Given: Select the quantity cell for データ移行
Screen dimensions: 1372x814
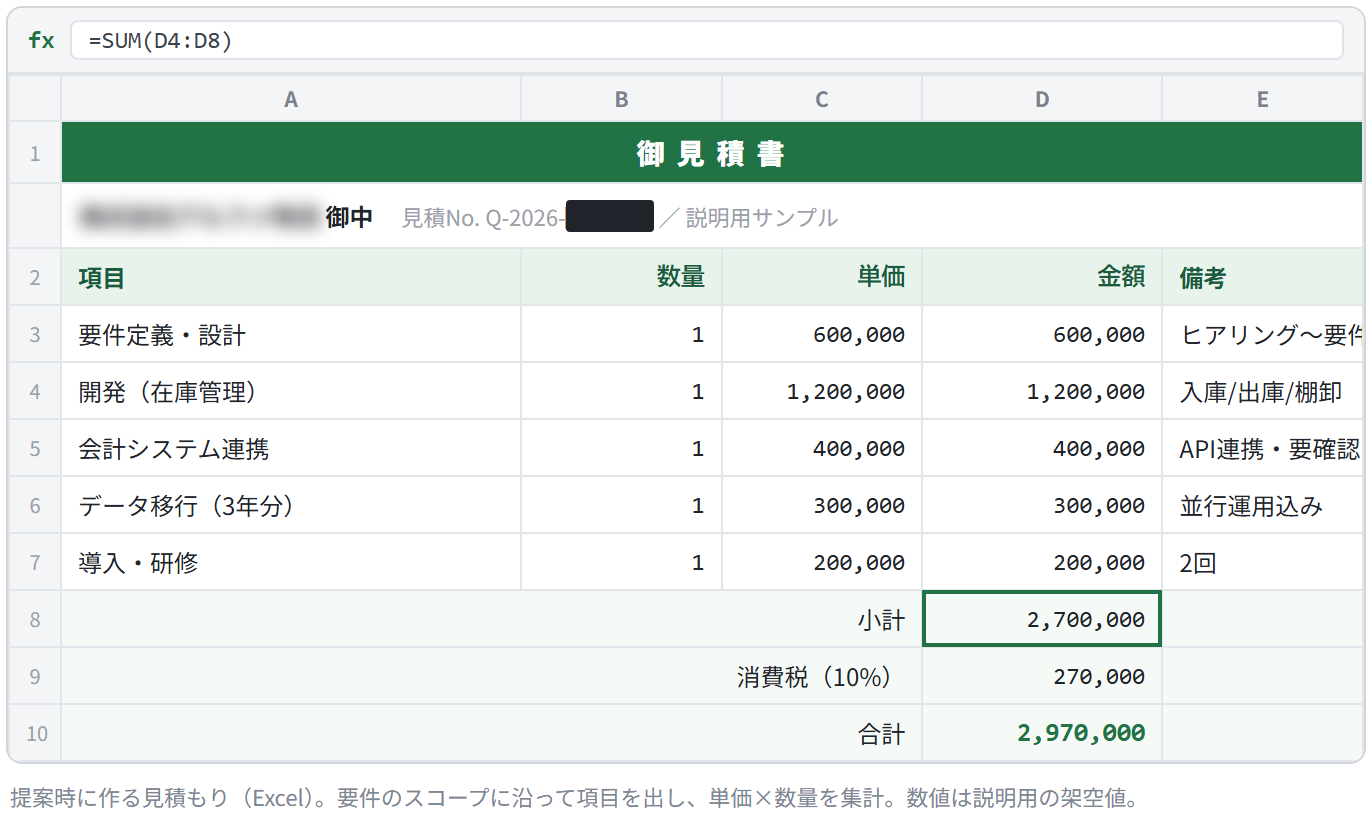Looking at the screenshot, I should [x=622, y=505].
